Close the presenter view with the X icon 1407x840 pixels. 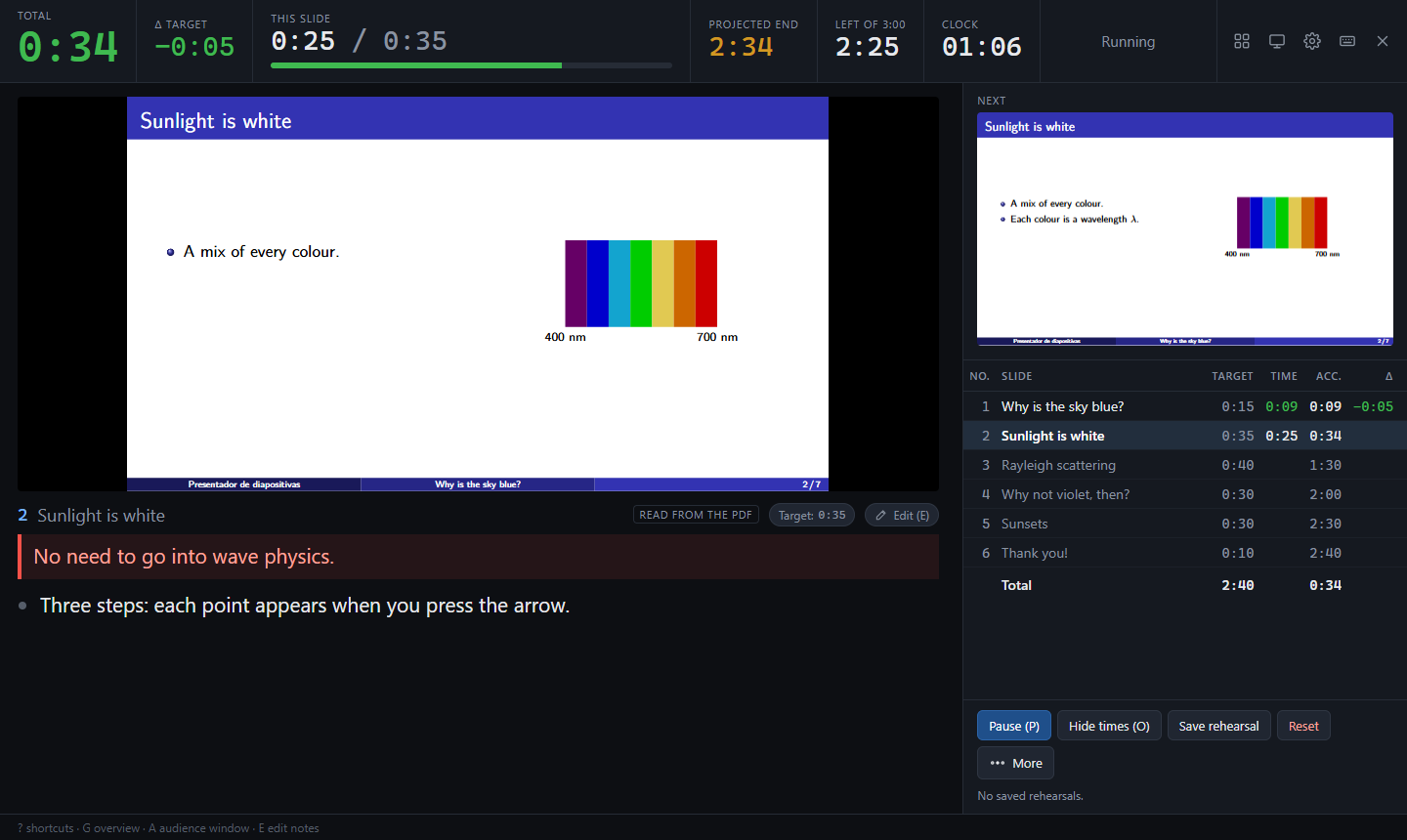pos(1383,41)
